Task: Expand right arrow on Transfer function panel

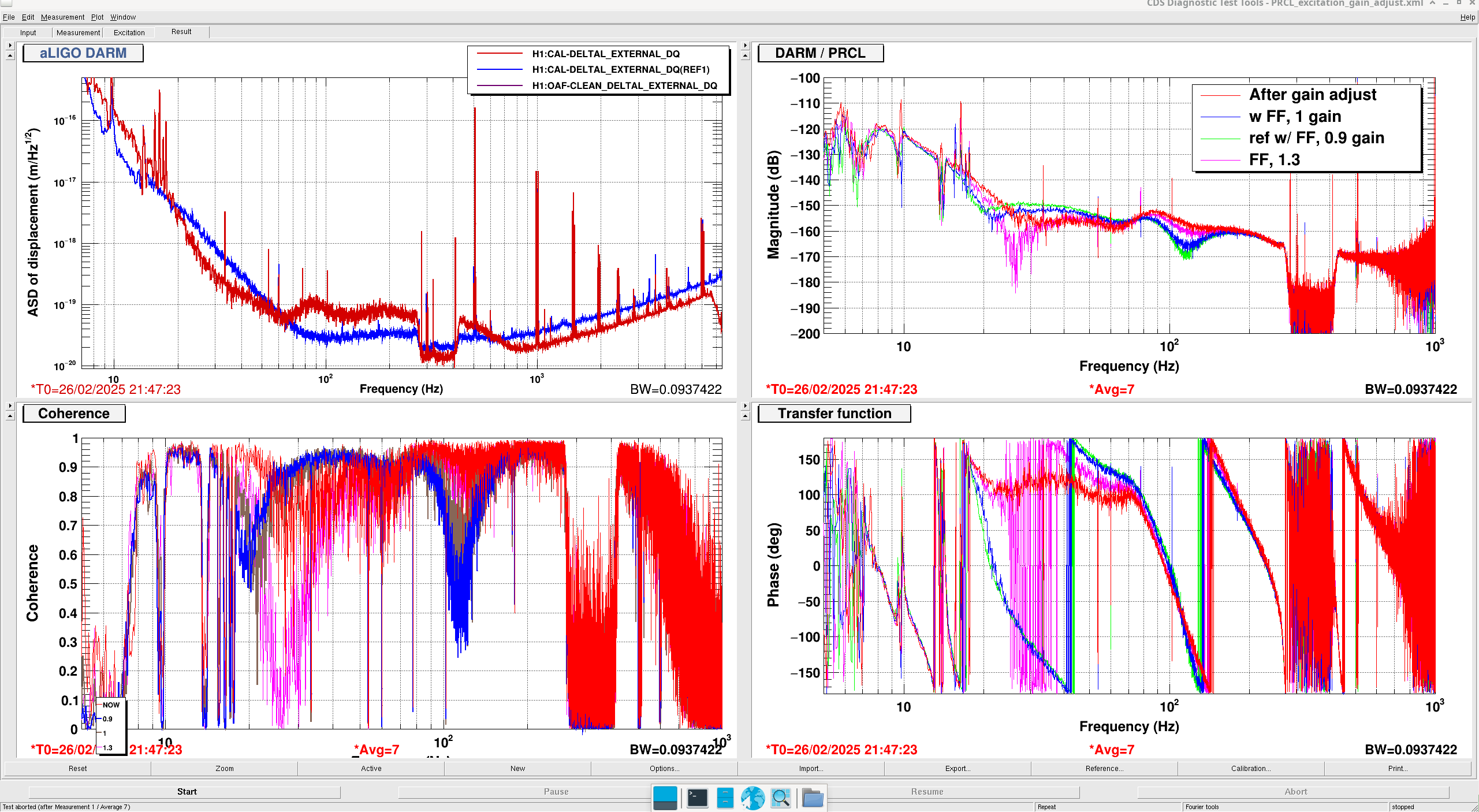Action: [x=745, y=405]
